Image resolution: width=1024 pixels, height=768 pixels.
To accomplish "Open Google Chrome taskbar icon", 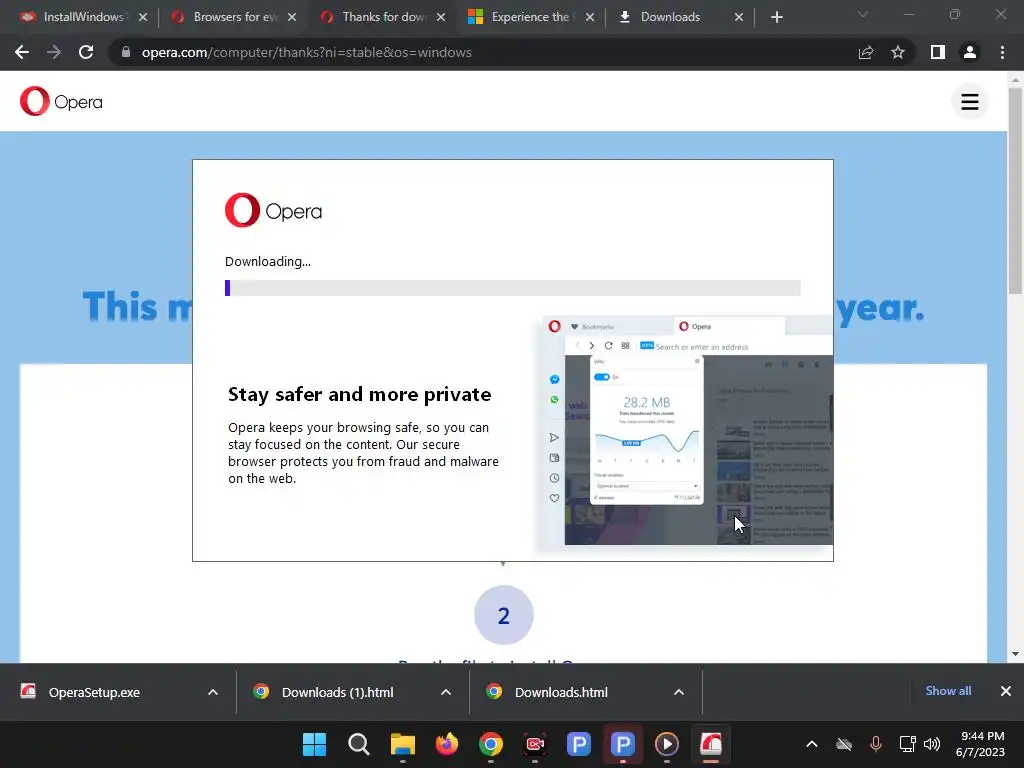I will pos(491,744).
